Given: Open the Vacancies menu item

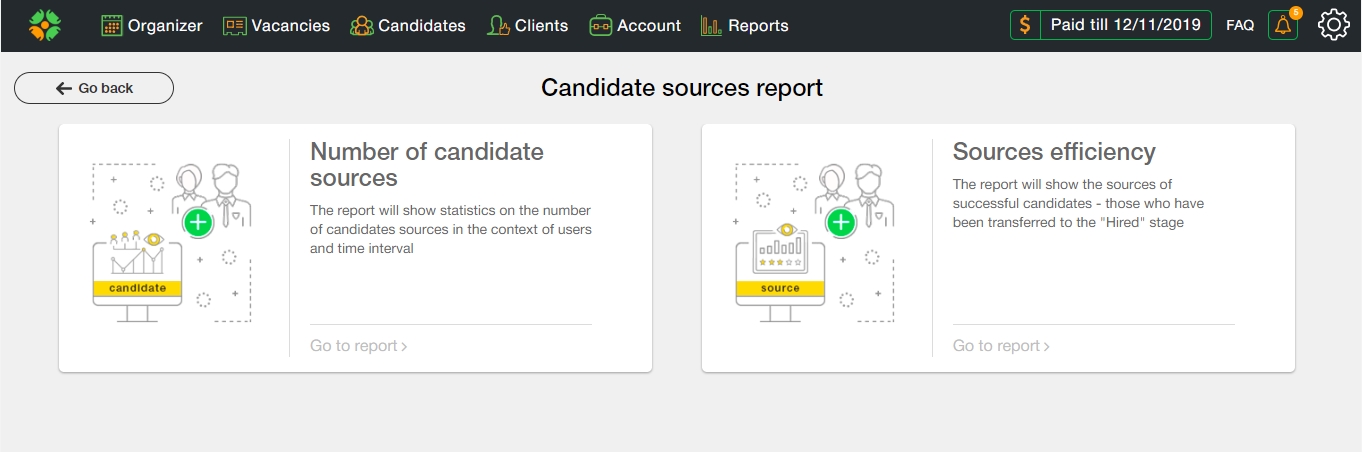Looking at the screenshot, I should 290,26.
